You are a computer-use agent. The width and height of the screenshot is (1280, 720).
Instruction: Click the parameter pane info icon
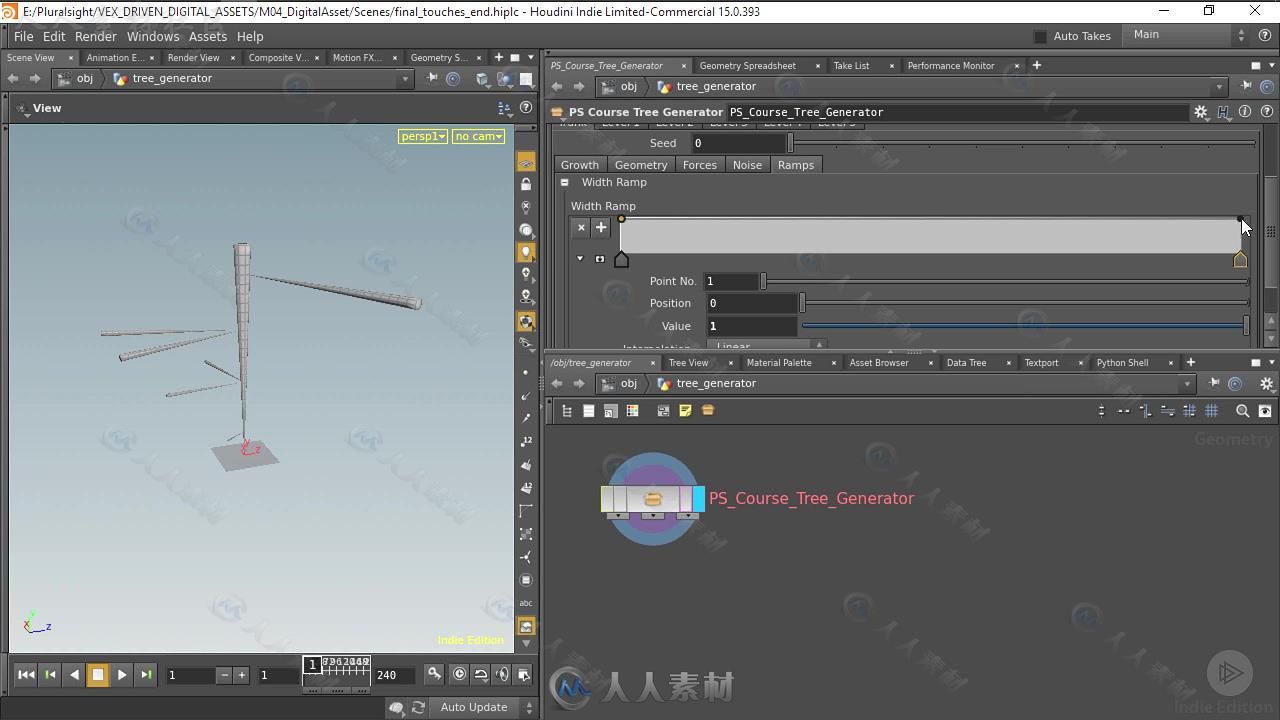coord(1245,112)
